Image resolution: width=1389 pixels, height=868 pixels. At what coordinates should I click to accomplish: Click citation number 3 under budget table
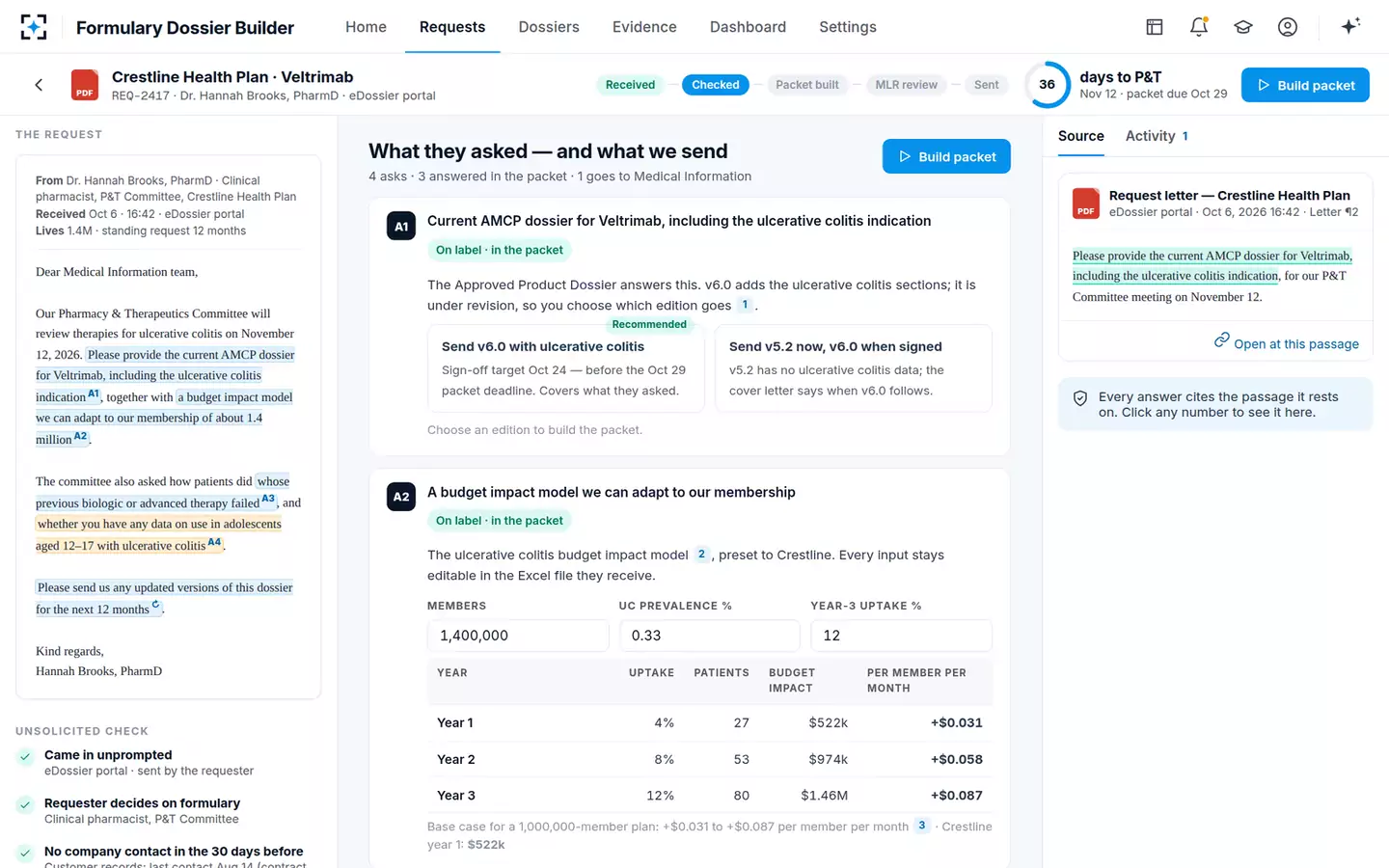(x=922, y=826)
